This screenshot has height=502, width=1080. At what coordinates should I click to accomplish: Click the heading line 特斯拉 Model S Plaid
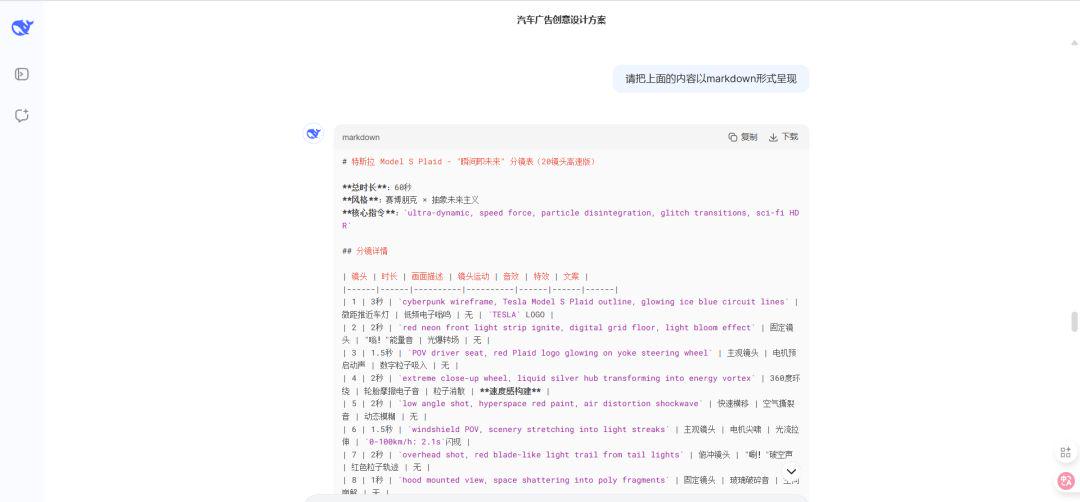(469, 162)
